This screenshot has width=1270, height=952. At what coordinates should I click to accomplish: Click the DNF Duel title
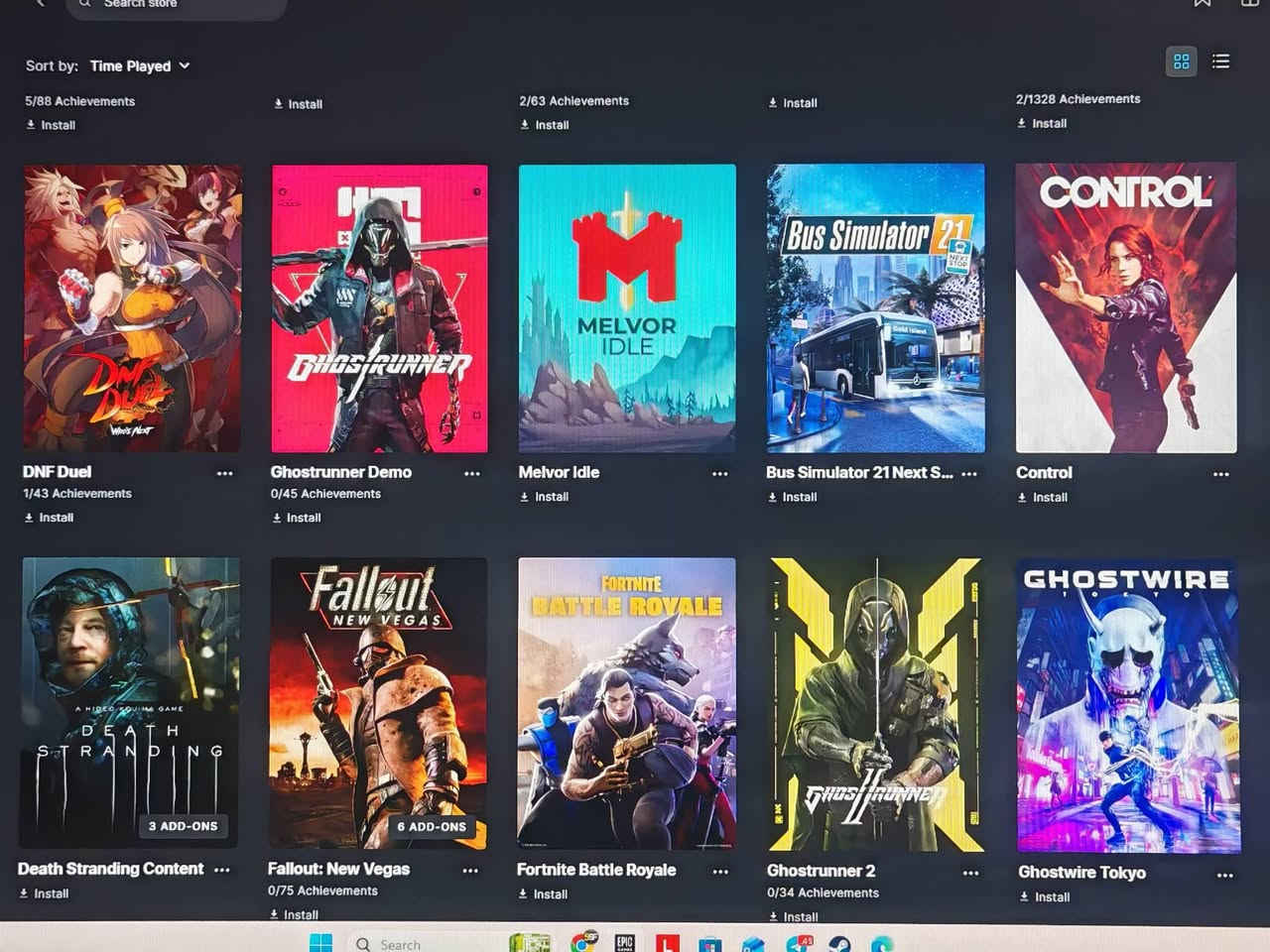pyautogui.click(x=57, y=472)
